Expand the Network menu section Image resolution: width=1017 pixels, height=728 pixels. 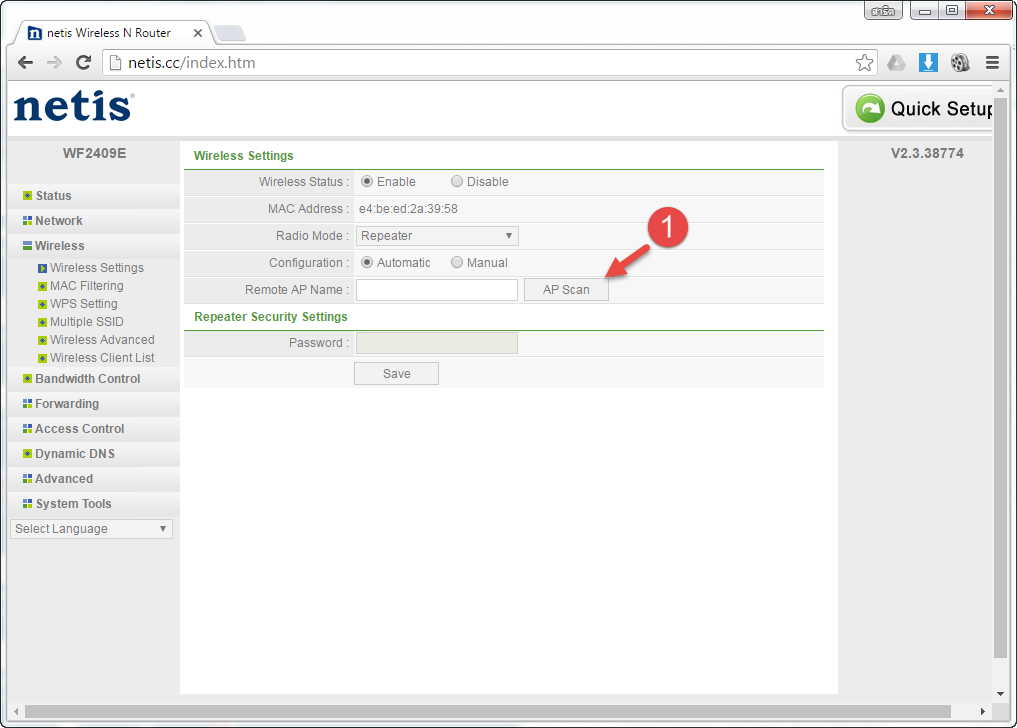pyautogui.click(x=58, y=221)
